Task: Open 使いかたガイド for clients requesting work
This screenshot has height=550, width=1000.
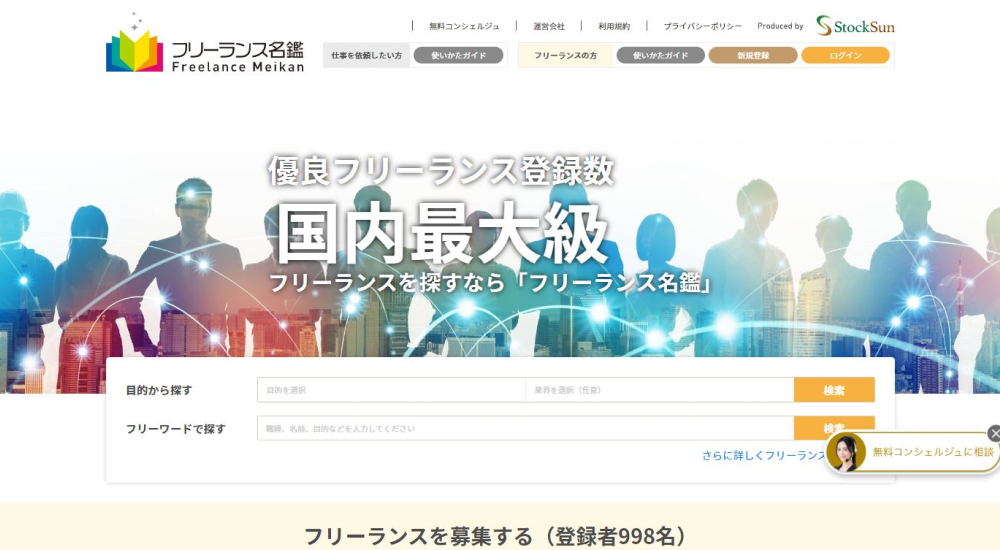Action: pos(459,56)
